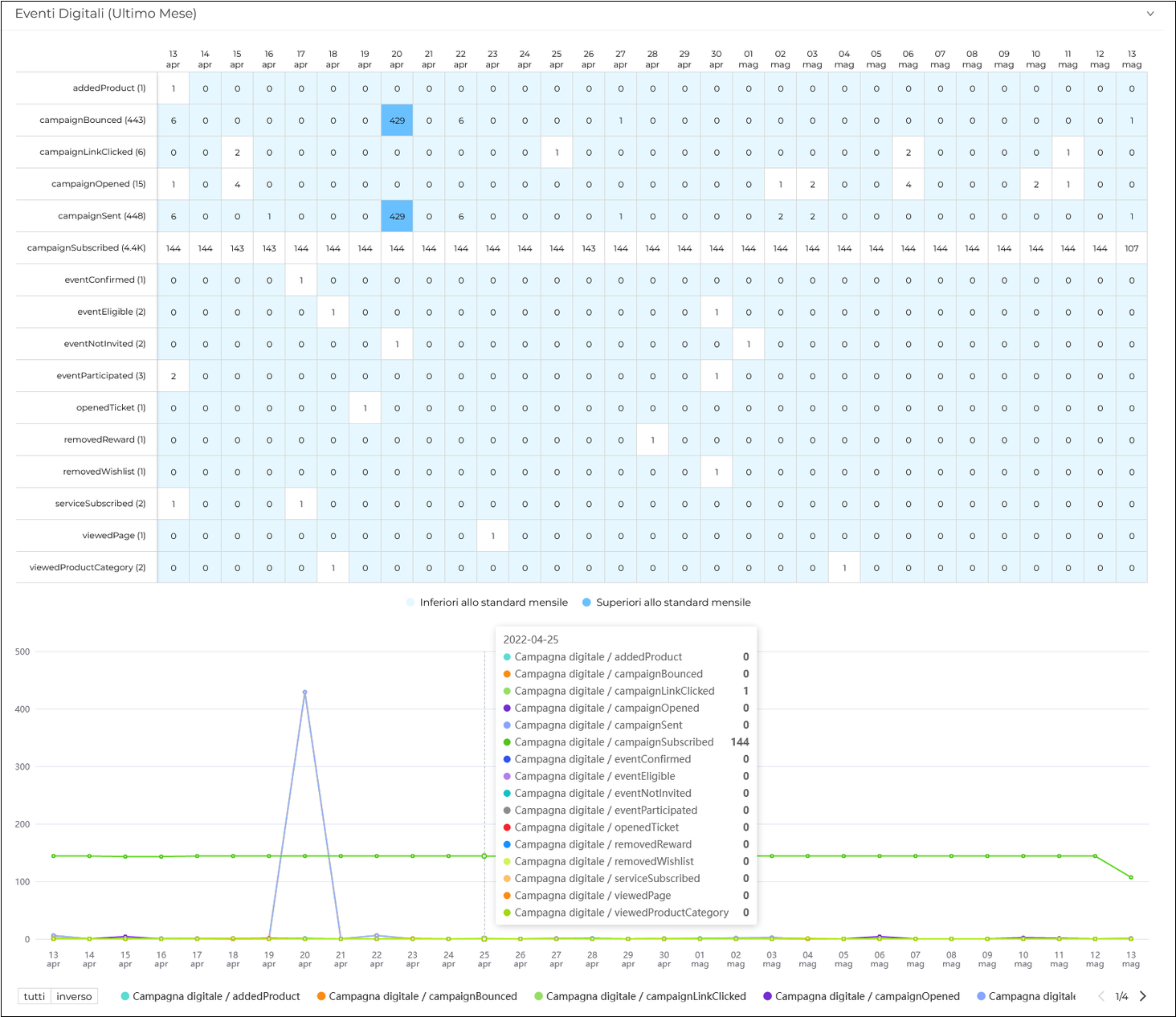
Task: Click campaignSent cell 429 on 20 apr
Action: pyautogui.click(x=397, y=216)
